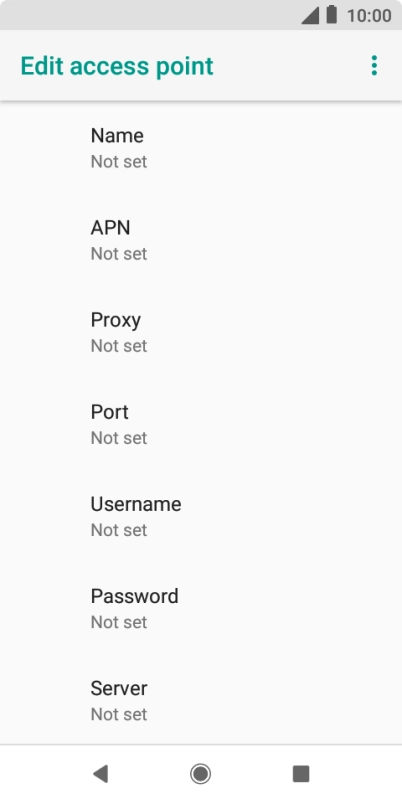Tap the 10:00 clock in status bar
This screenshot has width=402, height=804.
tap(369, 15)
